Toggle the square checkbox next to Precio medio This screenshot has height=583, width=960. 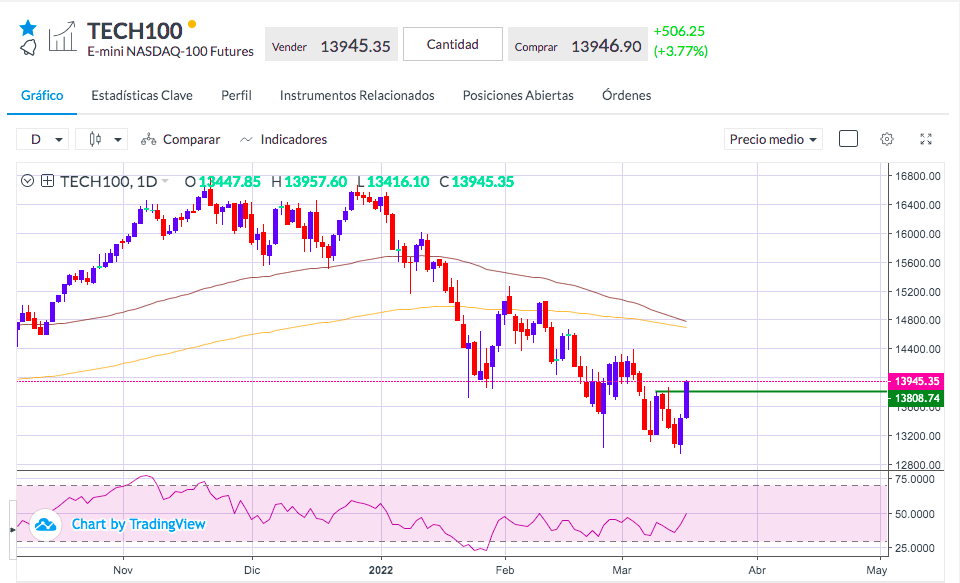click(x=848, y=139)
